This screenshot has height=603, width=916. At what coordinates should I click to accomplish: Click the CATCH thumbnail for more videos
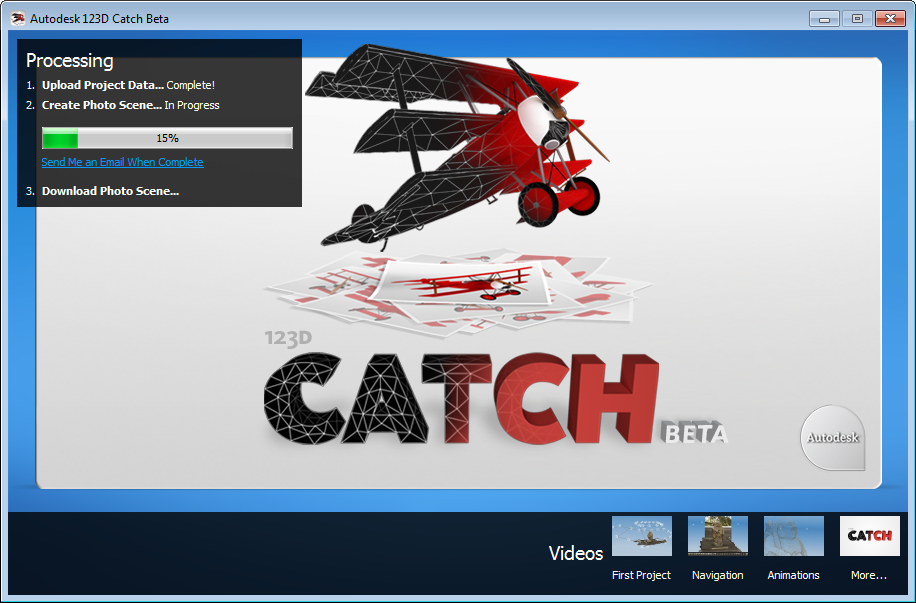(869, 536)
